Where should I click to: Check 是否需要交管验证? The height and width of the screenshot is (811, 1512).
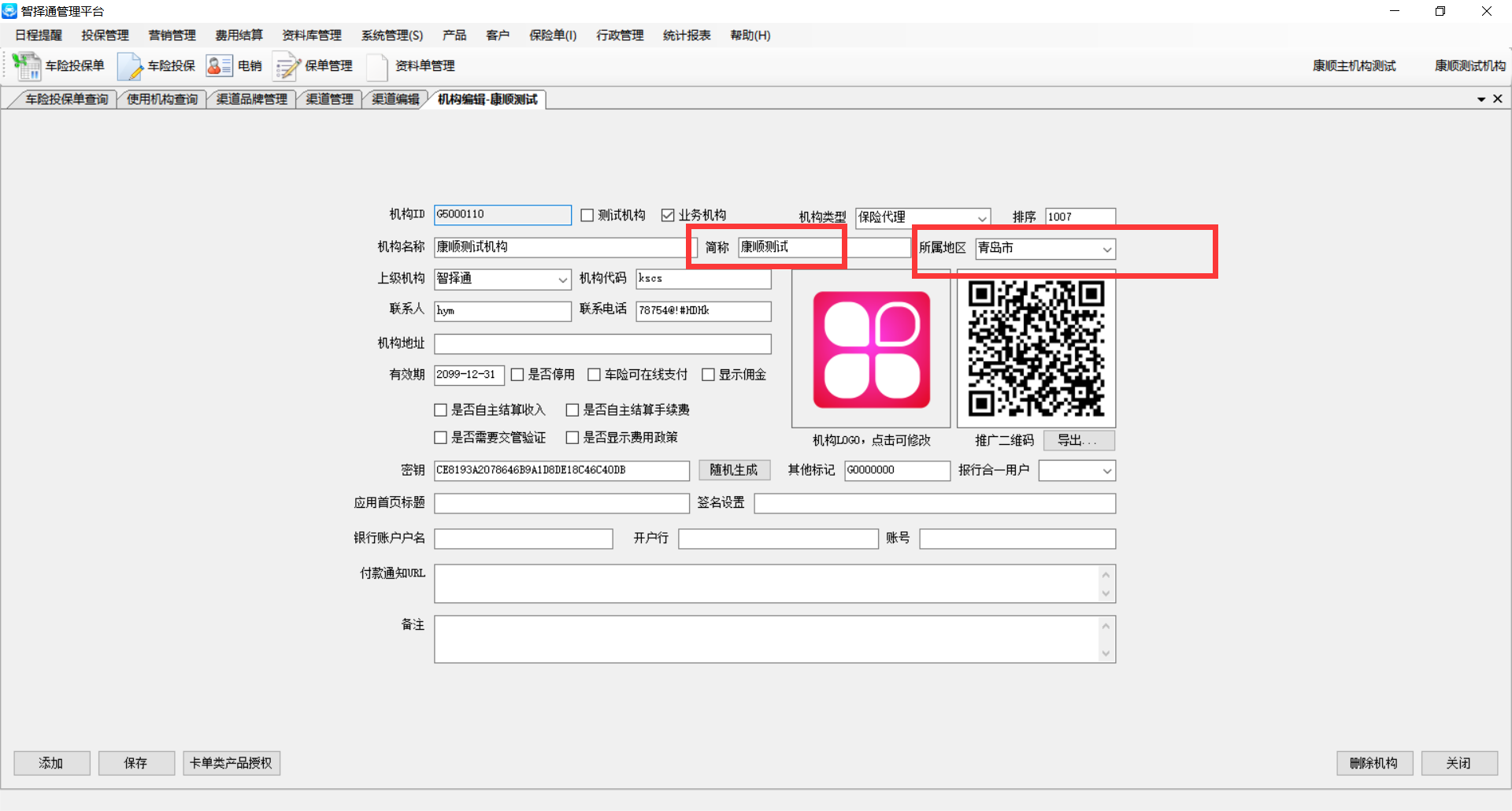click(x=441, y=438)
